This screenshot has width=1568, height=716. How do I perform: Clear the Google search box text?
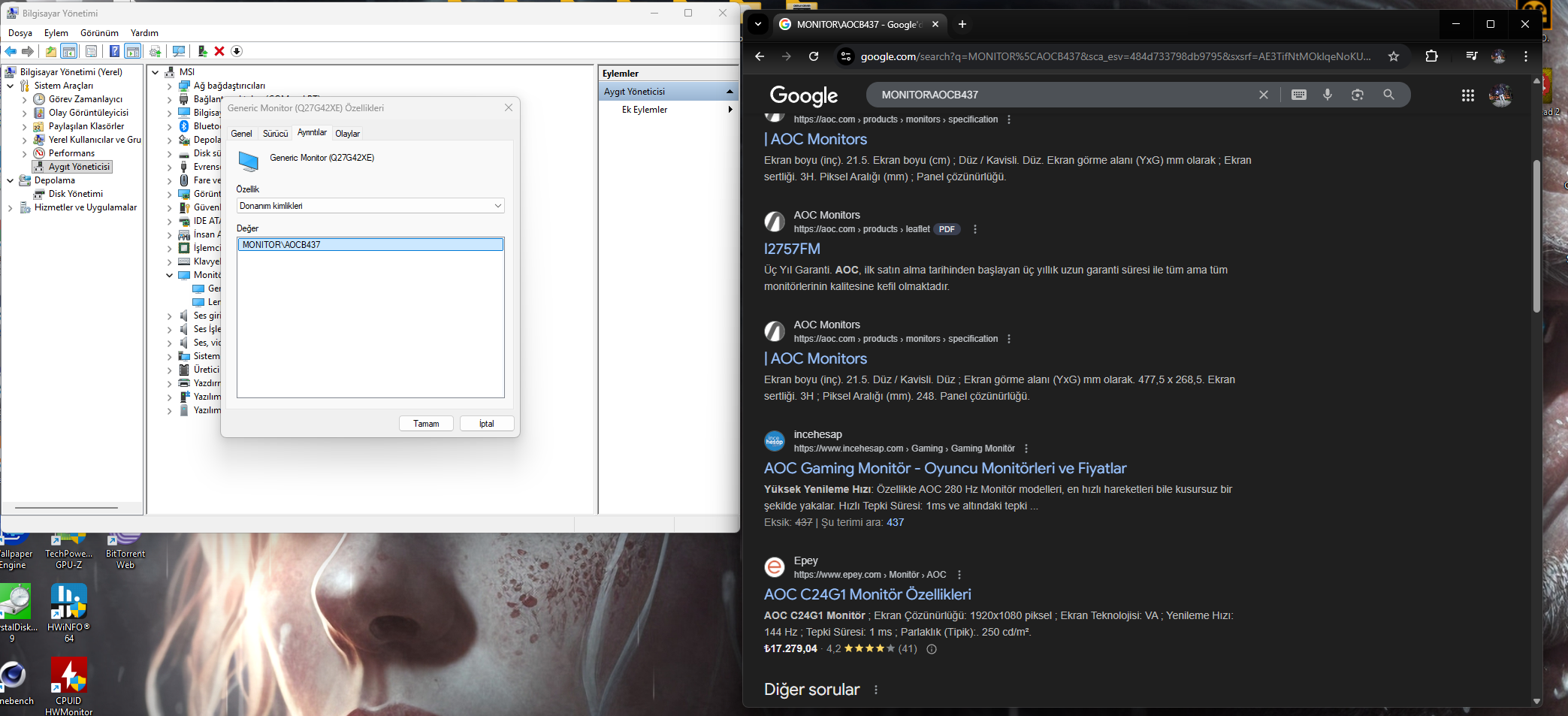click(1264, 95)
